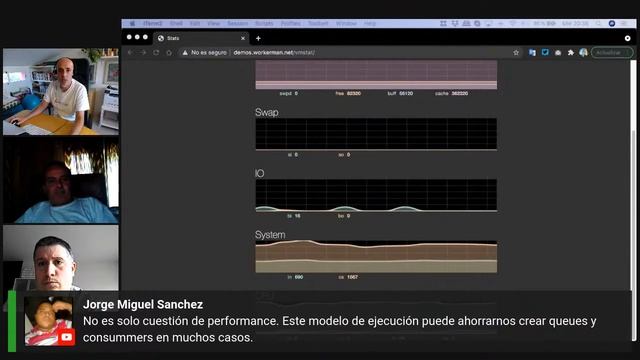Open the Shell menu
Screen dimensions: 640x360
[176, 24]
